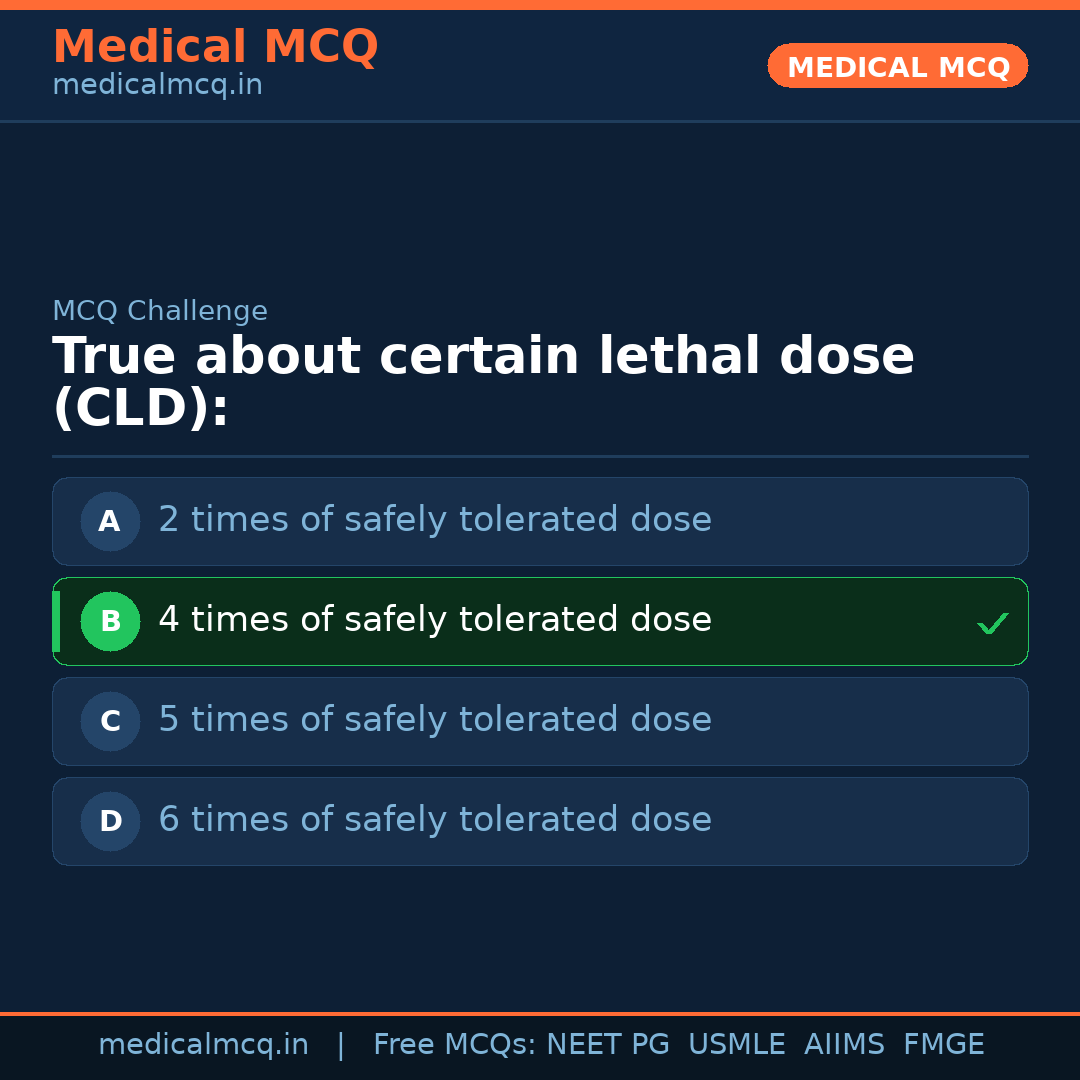Select answer text '4 times of safely tolerated dose'

coord(435,620)
